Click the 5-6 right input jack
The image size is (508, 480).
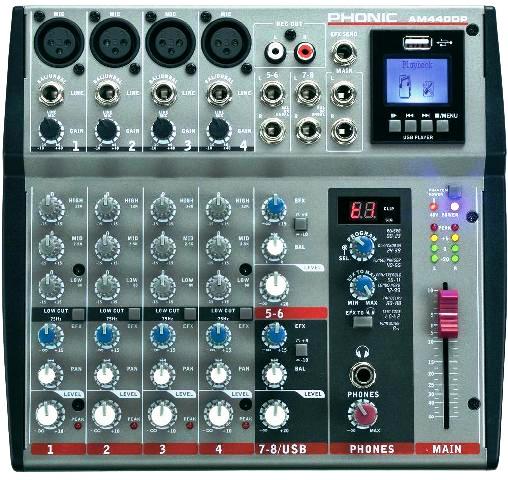[x=272, y=131]
